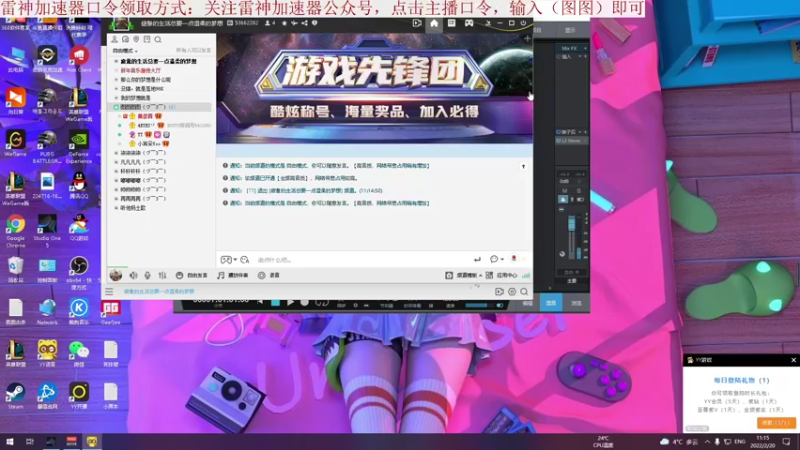Launch GeForce Experience desktop shortcut
This screenshot has height=450, width=800.
click(79, 147)
